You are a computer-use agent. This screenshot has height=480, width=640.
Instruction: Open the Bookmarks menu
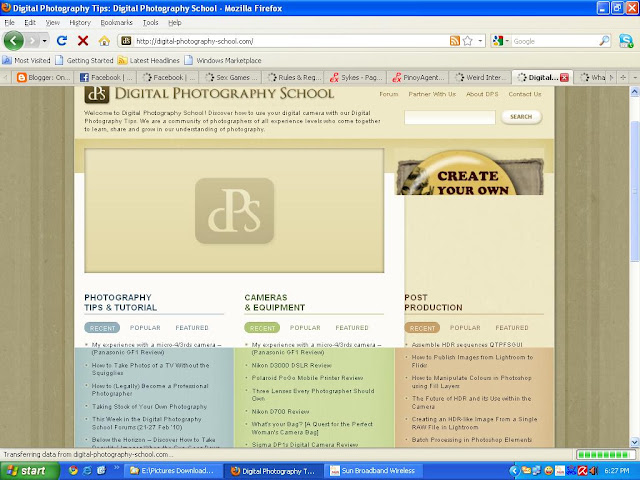click(117, 22)
